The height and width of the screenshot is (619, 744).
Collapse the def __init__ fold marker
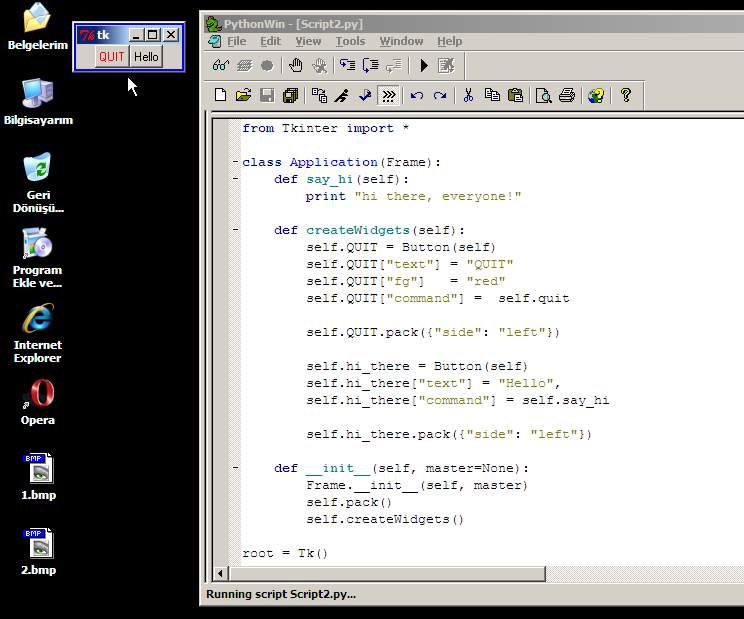pyautogui.click(x=235, y=468)
